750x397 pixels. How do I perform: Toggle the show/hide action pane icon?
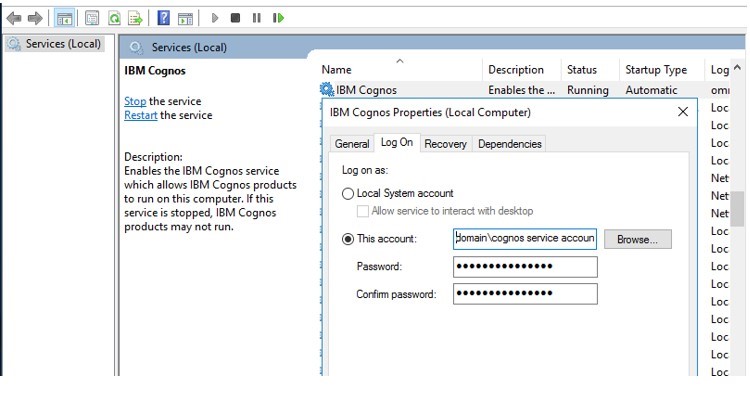pos(185,19)
